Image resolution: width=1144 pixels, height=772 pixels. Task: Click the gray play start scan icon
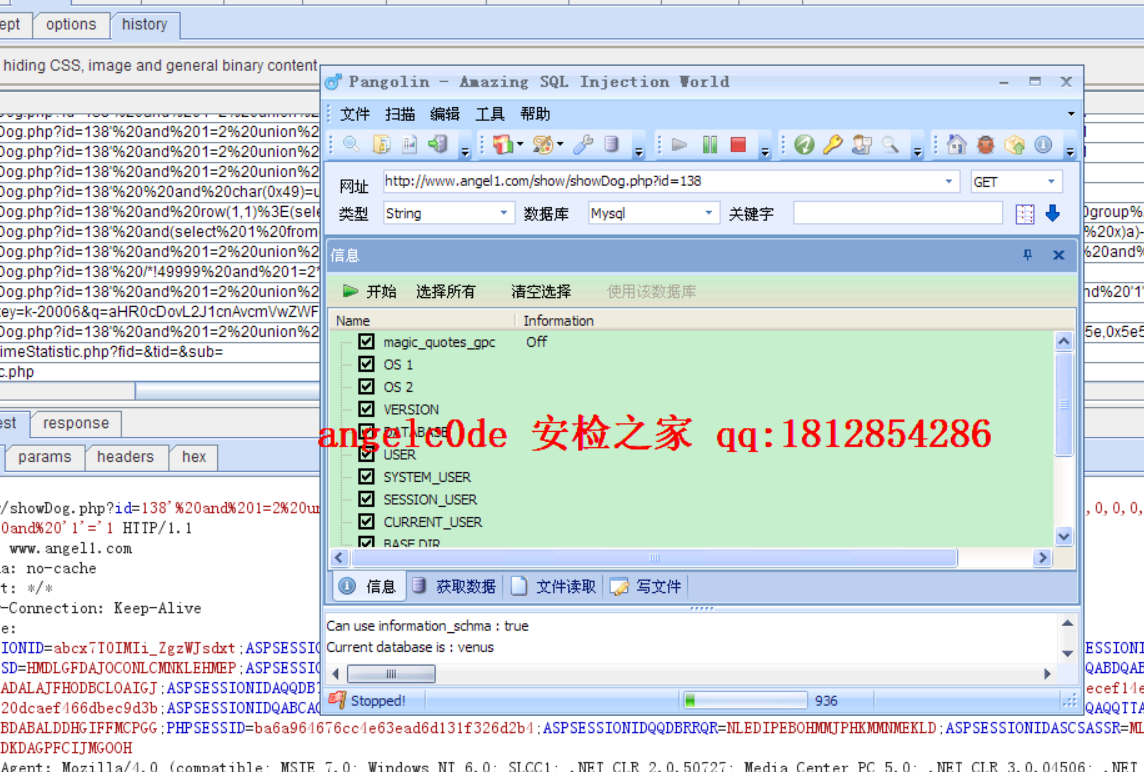(680, 144)
